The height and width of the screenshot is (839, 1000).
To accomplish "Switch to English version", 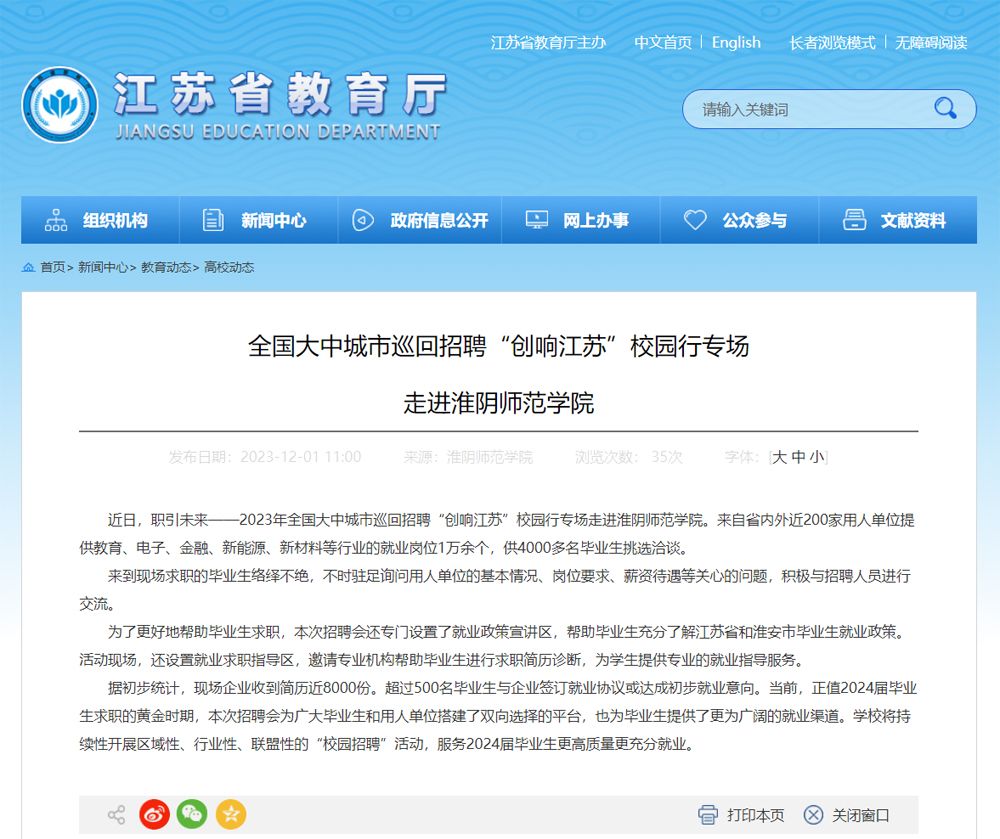I will [x=736, y=43].
